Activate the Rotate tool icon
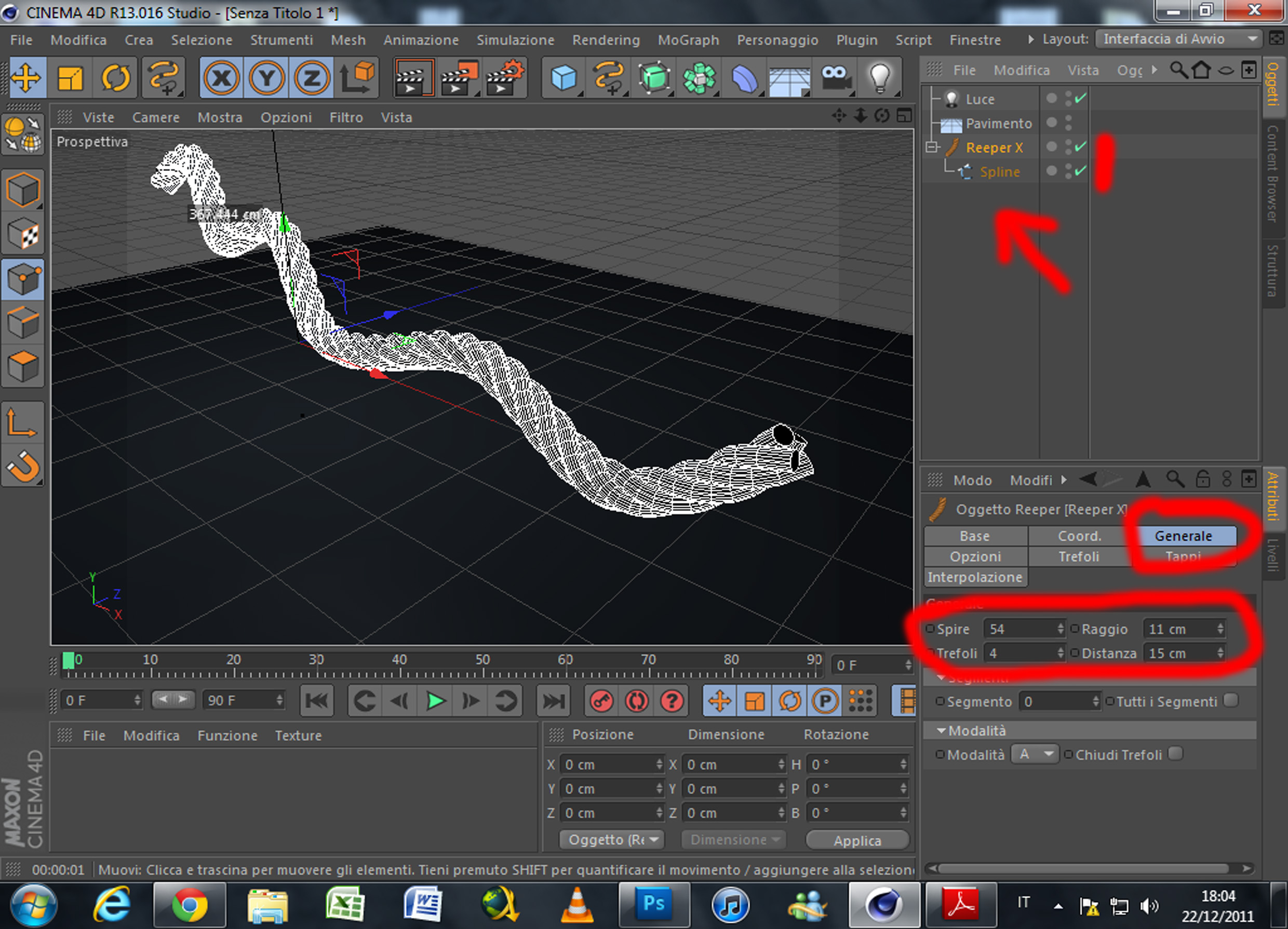Viewport: 1288px width, 929px height. [x=115, y=78]
